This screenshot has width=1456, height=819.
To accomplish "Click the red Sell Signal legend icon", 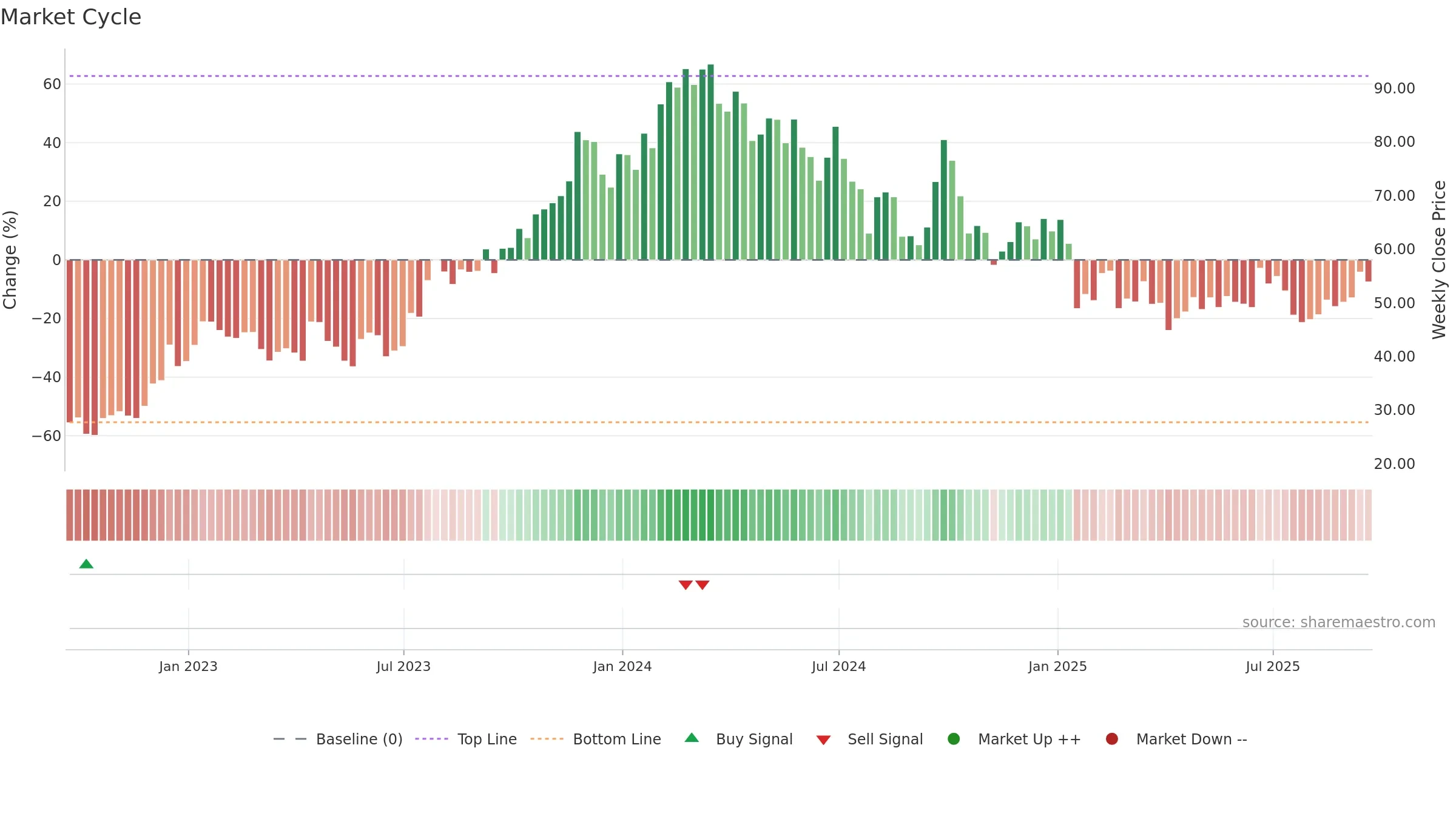I will 823,740.
